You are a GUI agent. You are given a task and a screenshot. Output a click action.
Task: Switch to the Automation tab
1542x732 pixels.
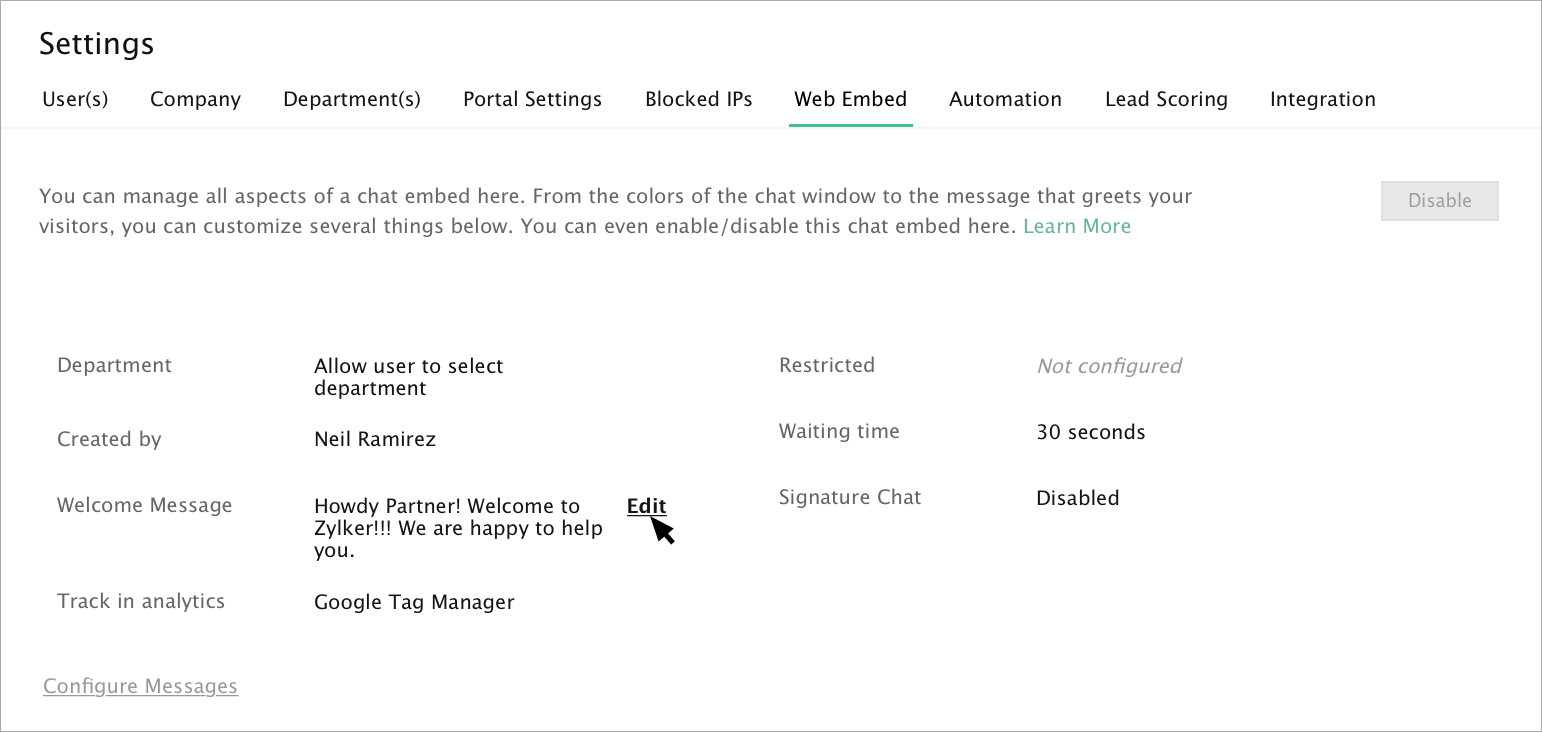pyautogui.click(x=1005, y=99)
